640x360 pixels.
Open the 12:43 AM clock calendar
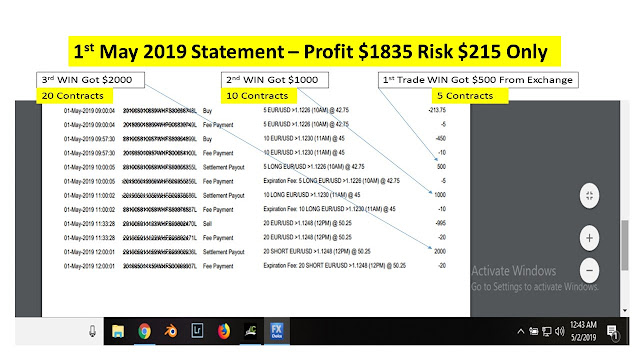pyautogui.click(x=583, y=331)
